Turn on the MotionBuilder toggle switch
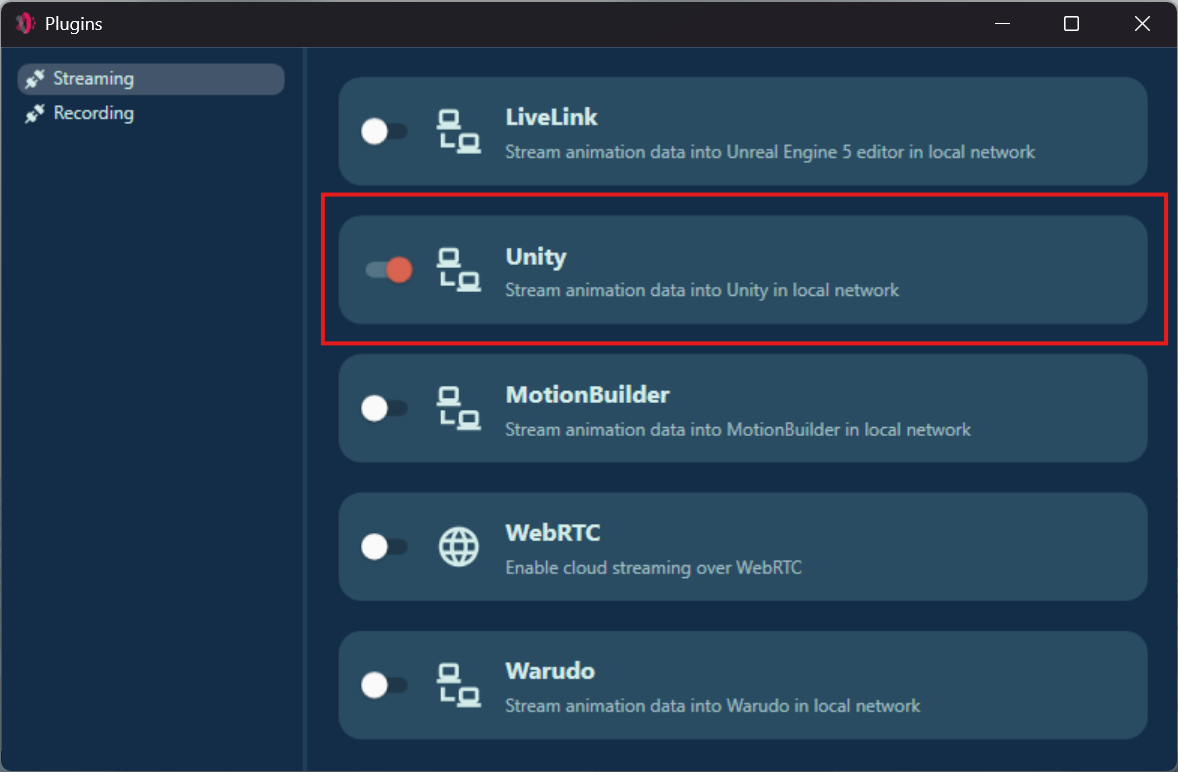Viewport: 1178px width, 772px height. click(385, 408)
